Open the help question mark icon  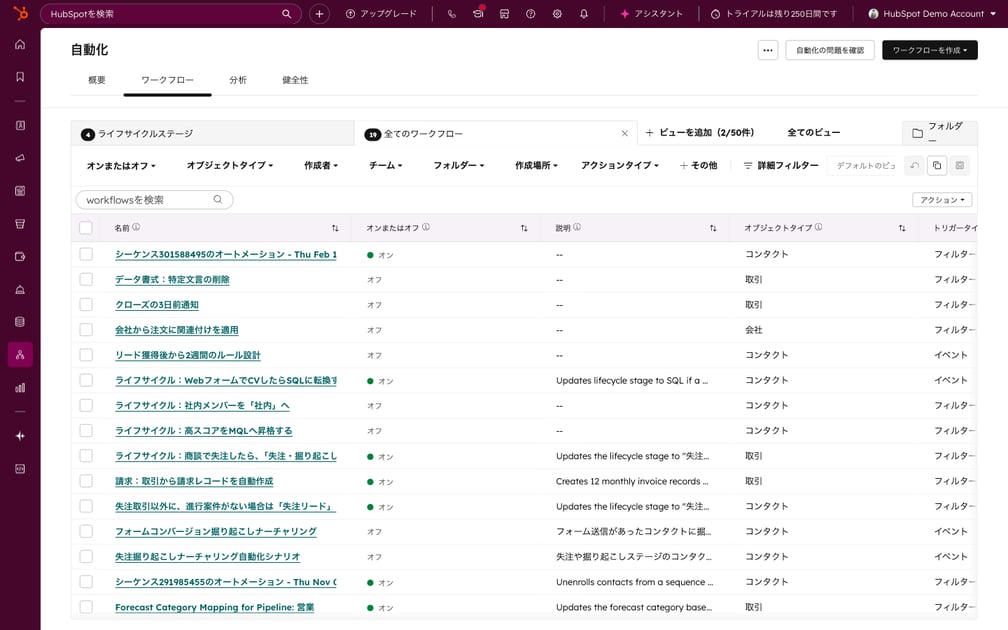531,14
